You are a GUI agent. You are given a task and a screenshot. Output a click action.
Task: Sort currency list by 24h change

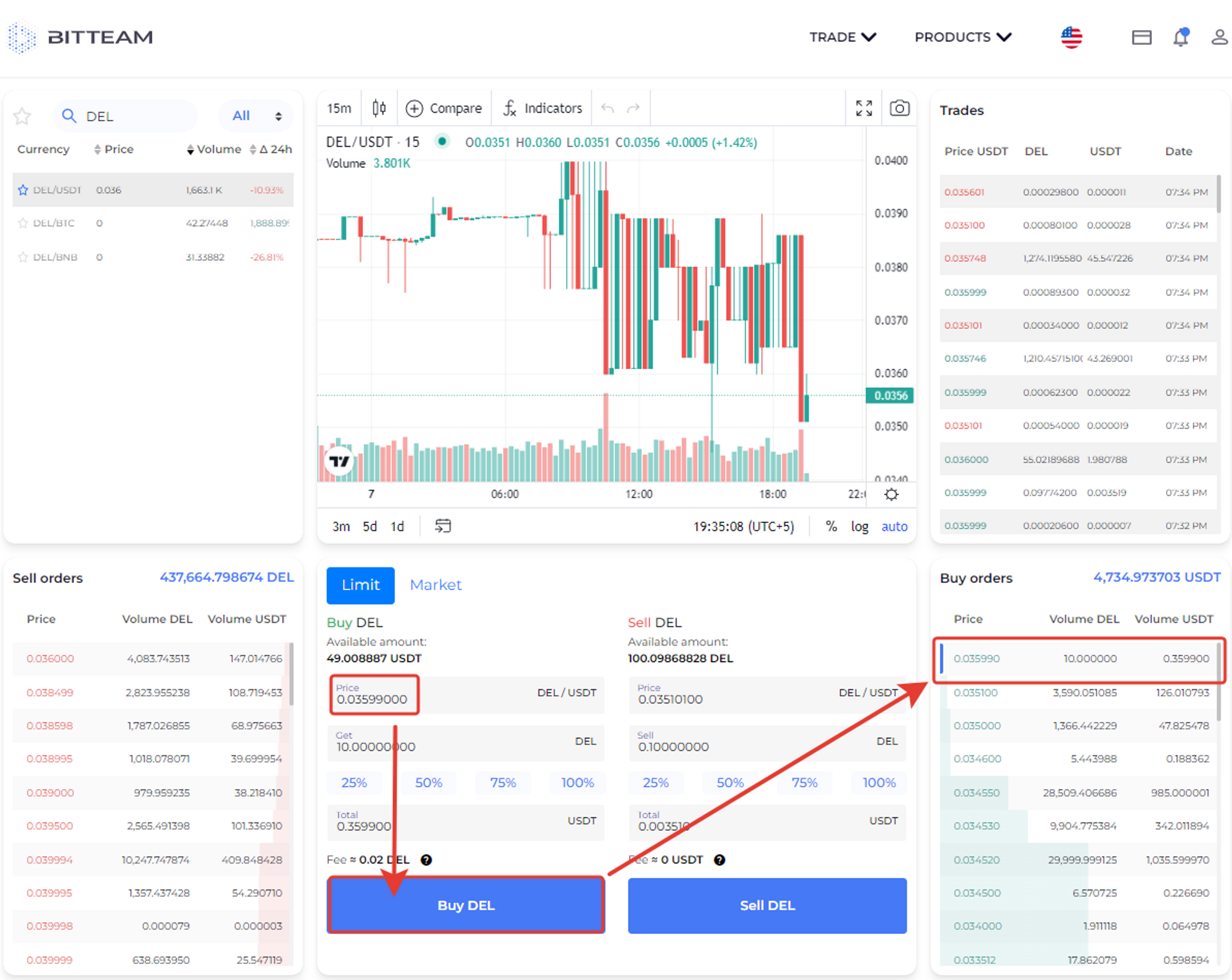point(271,149)
